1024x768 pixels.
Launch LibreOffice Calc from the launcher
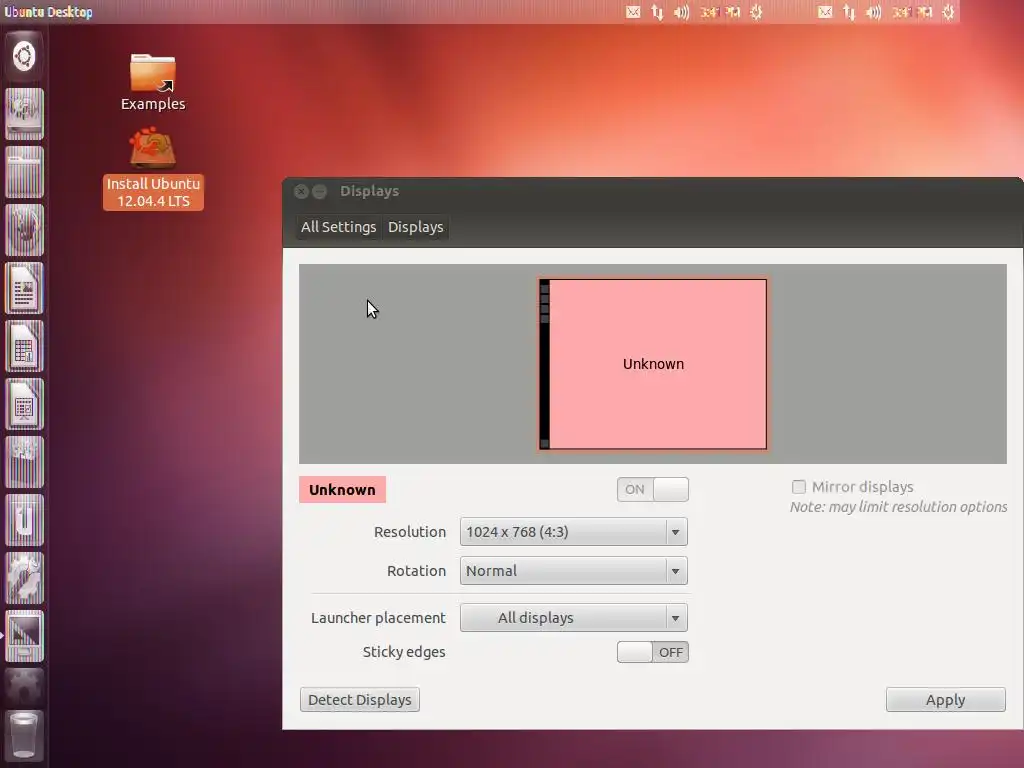point(24,346)
